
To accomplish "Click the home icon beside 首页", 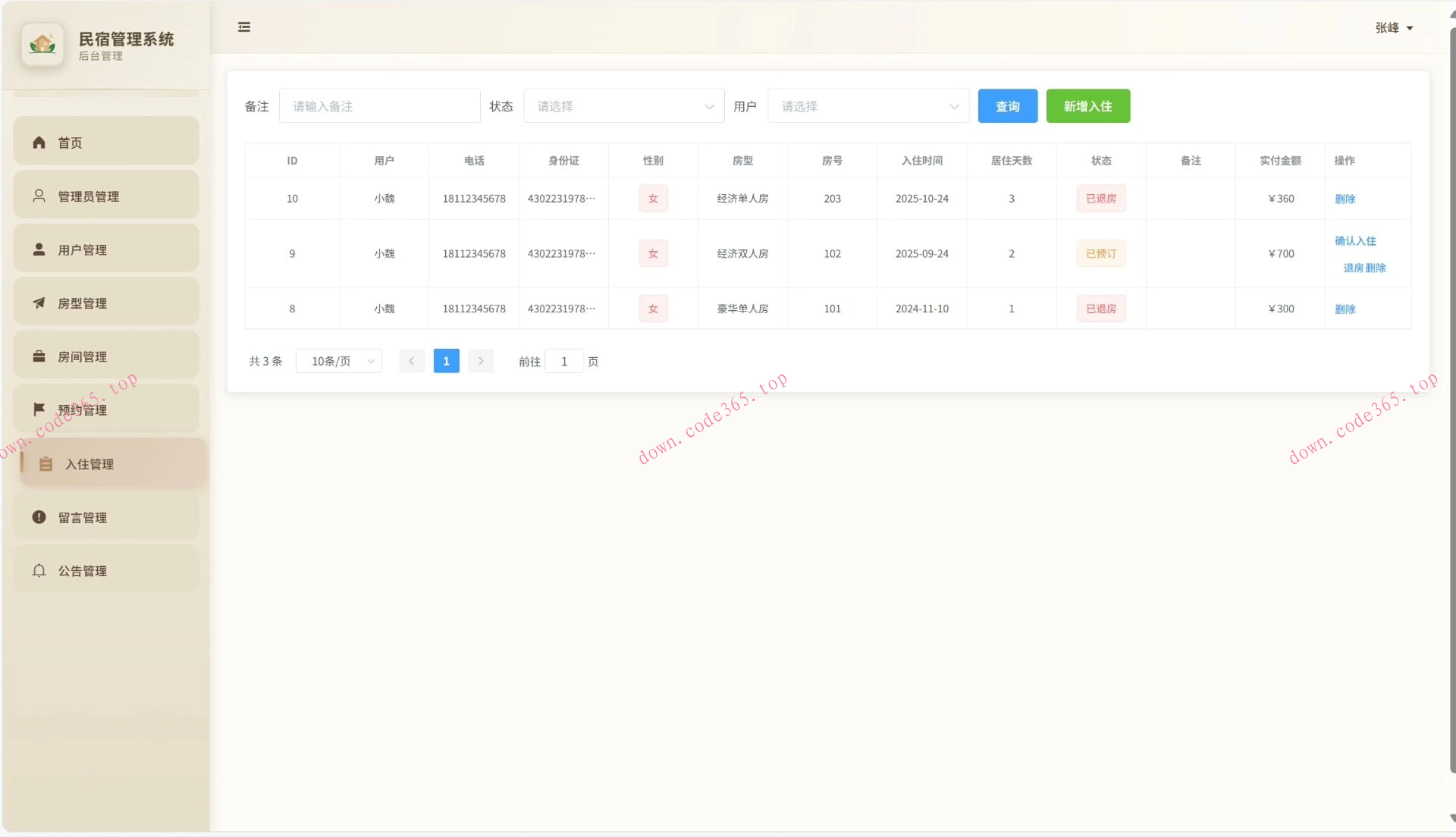I will pyautogui.click(x=39, y=143).
